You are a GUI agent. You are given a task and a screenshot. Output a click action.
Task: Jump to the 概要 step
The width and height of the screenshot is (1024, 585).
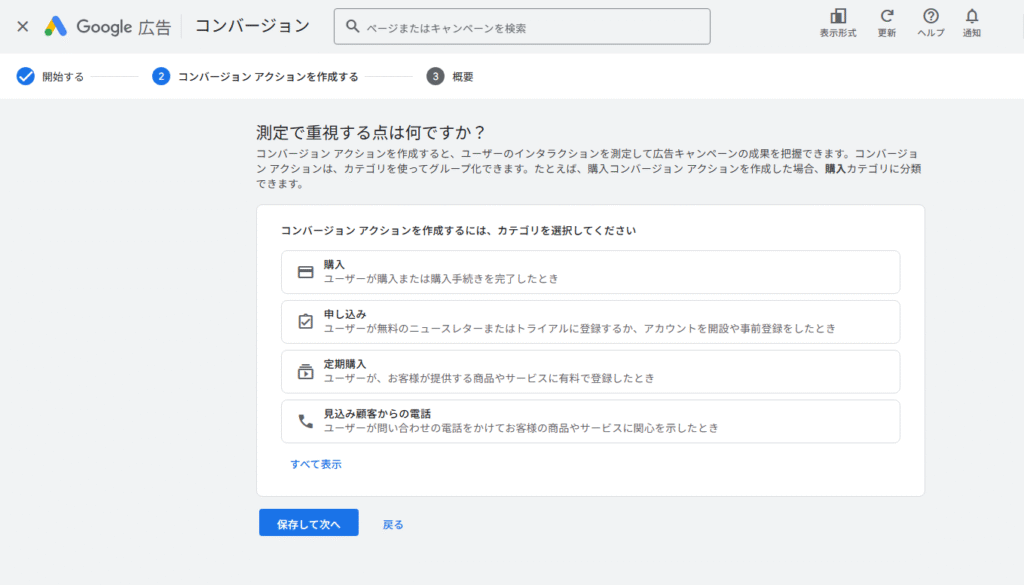pos(449,73)
